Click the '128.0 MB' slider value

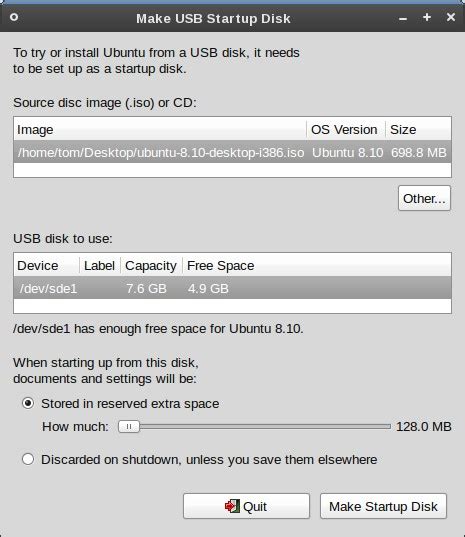pyautogui.click(x=424, y=426)
